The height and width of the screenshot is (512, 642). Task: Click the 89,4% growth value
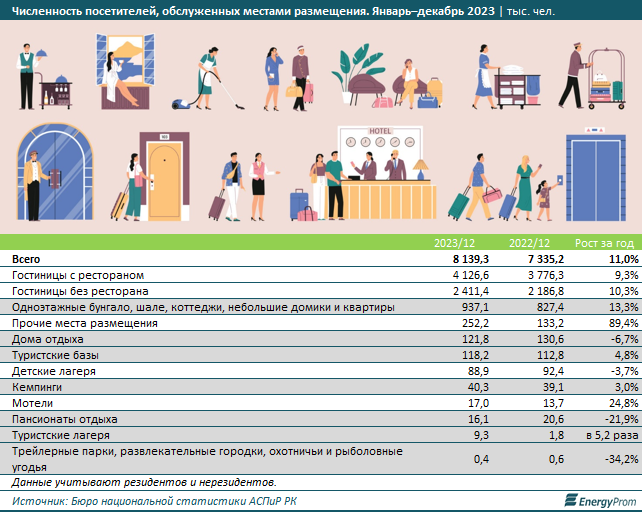click(623, 323)
